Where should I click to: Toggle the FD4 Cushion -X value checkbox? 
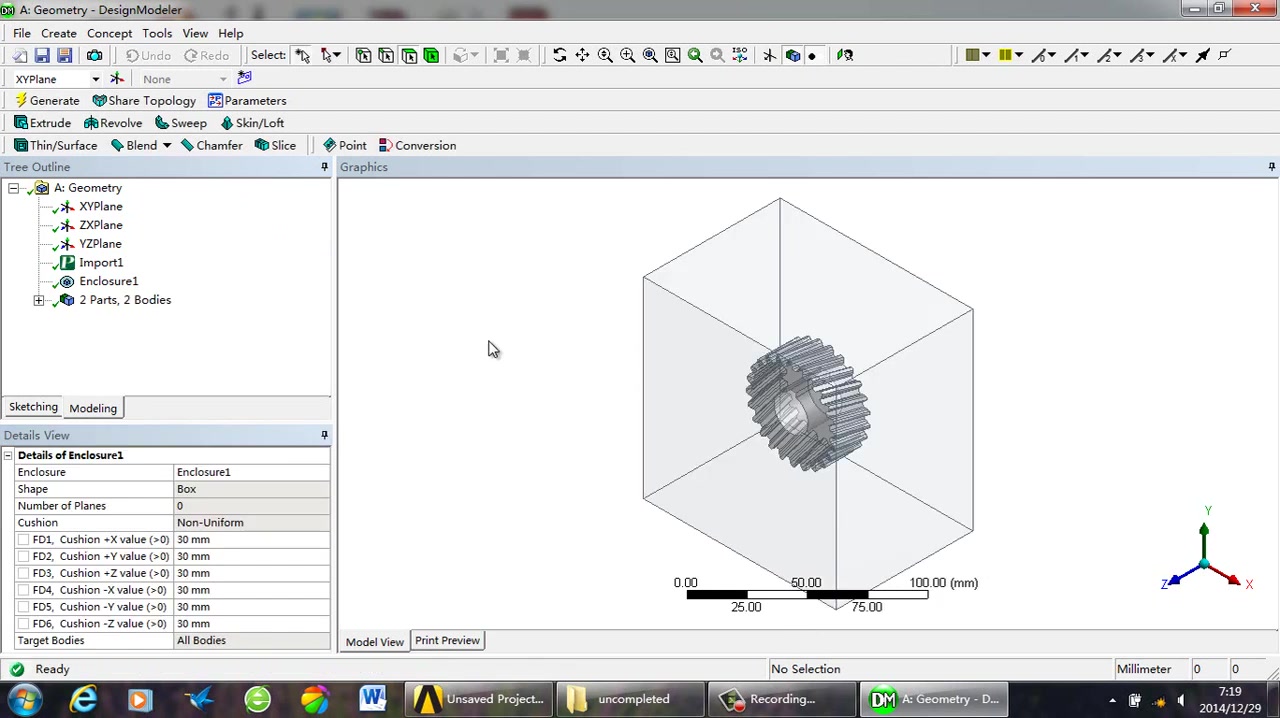pyautogui.click(x=23, y=590)
